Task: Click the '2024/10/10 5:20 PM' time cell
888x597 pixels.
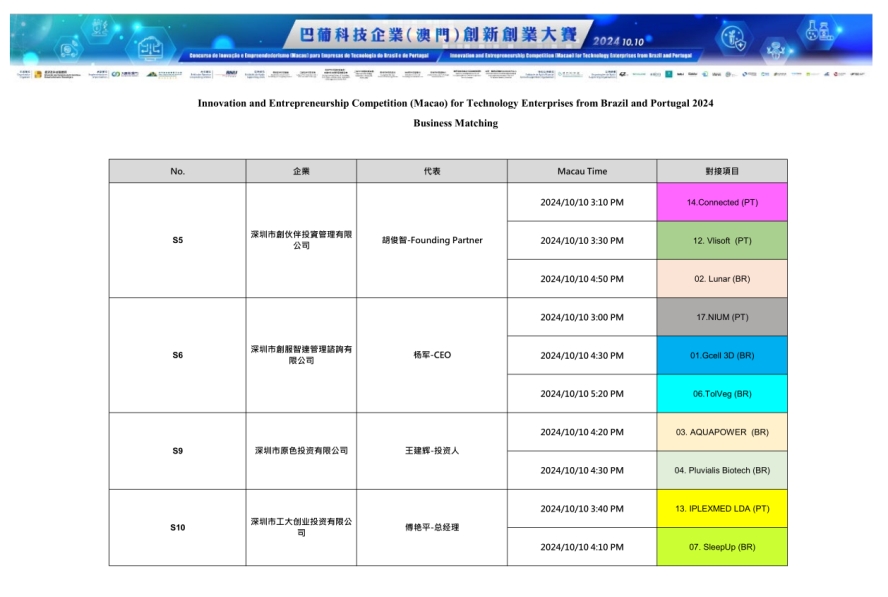Action: [582, 394]
